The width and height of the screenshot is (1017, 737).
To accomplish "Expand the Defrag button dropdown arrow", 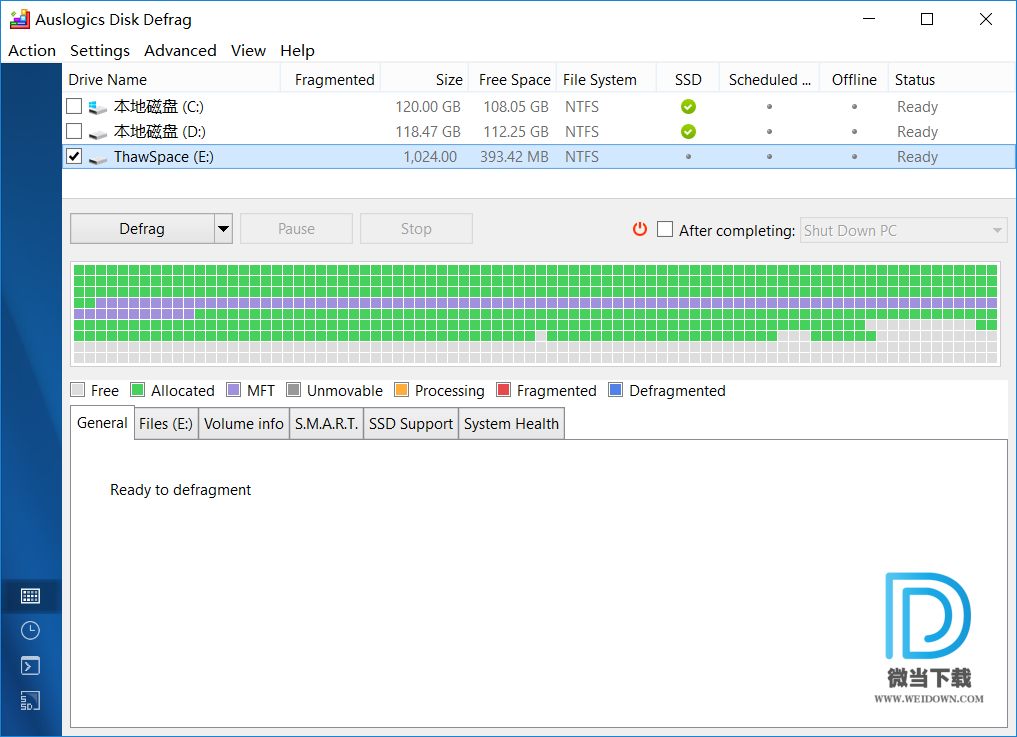I will pyautogui.click(x=223, y=228).
